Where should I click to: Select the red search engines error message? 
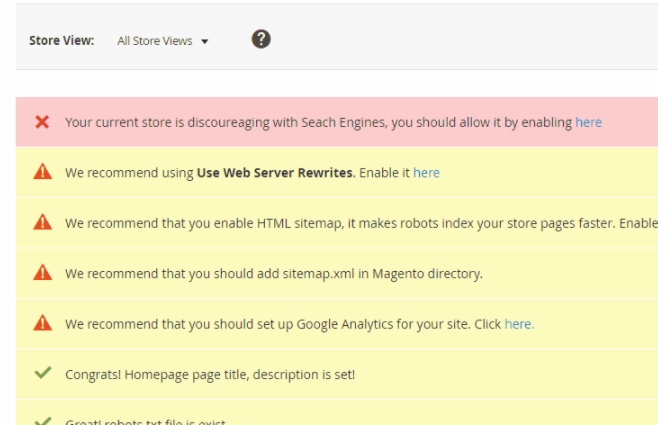point(318,122)
